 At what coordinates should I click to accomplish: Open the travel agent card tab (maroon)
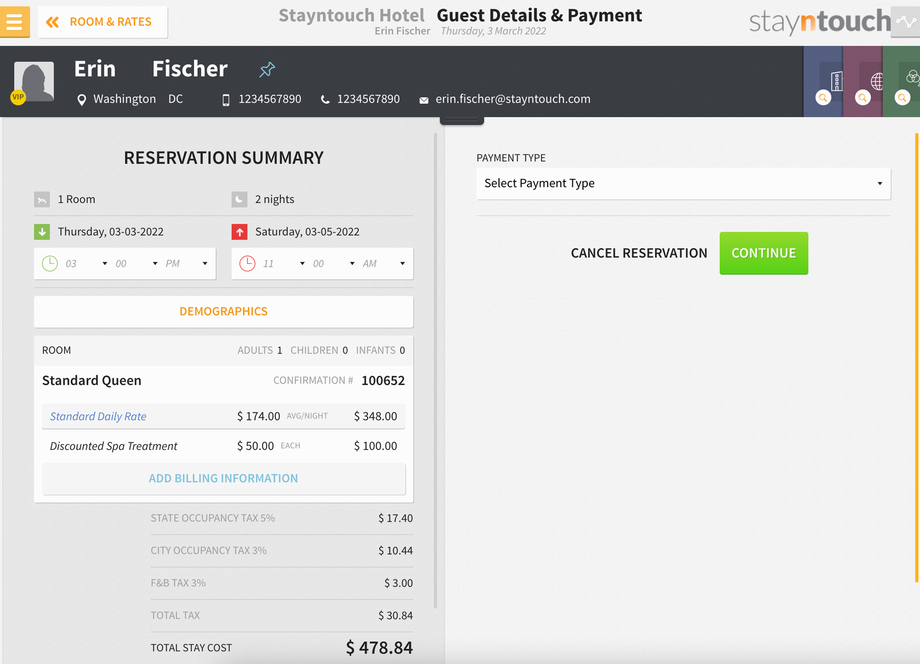pyautogui.click(x=862, y=82)
